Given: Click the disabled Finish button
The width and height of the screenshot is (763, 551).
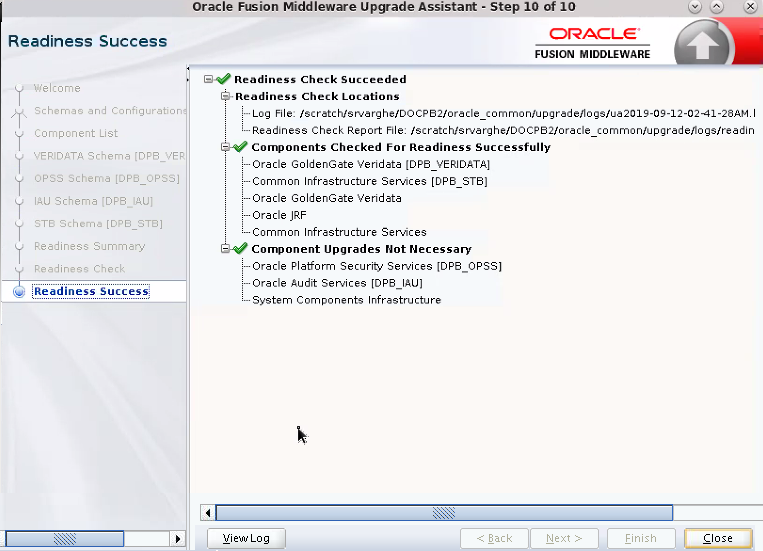Looking at the screenshot, I should pos(641,538).
